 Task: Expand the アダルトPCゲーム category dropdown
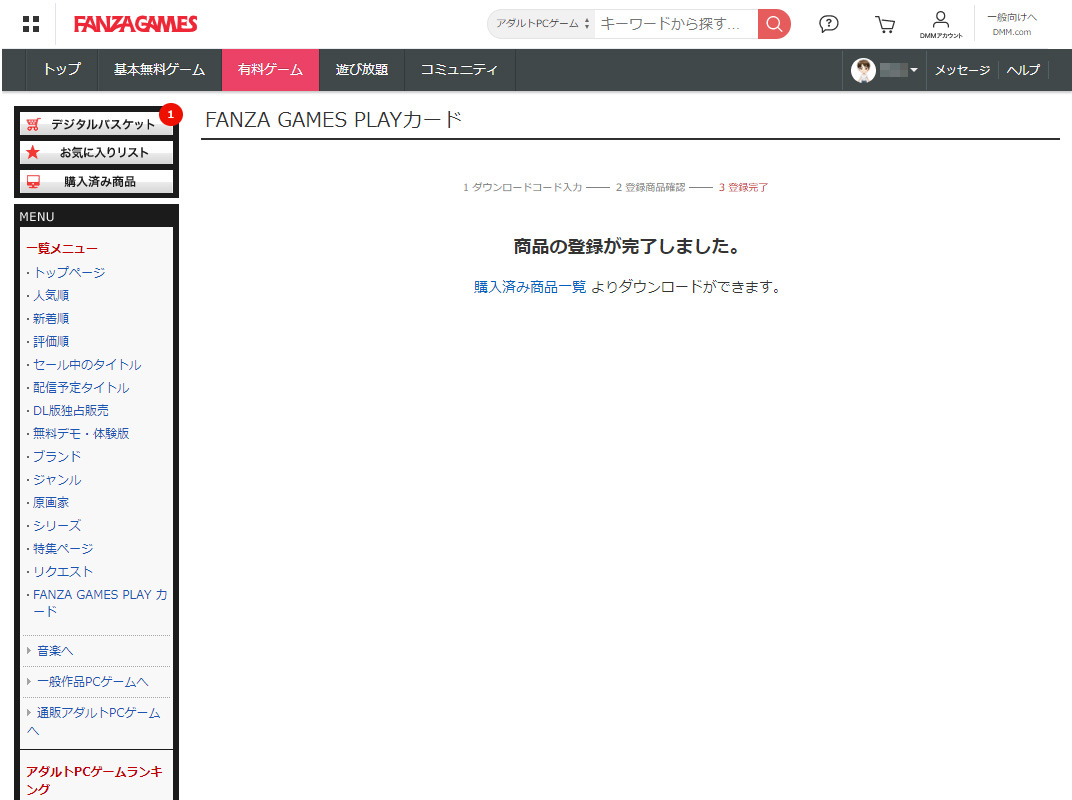click(542, 24)
